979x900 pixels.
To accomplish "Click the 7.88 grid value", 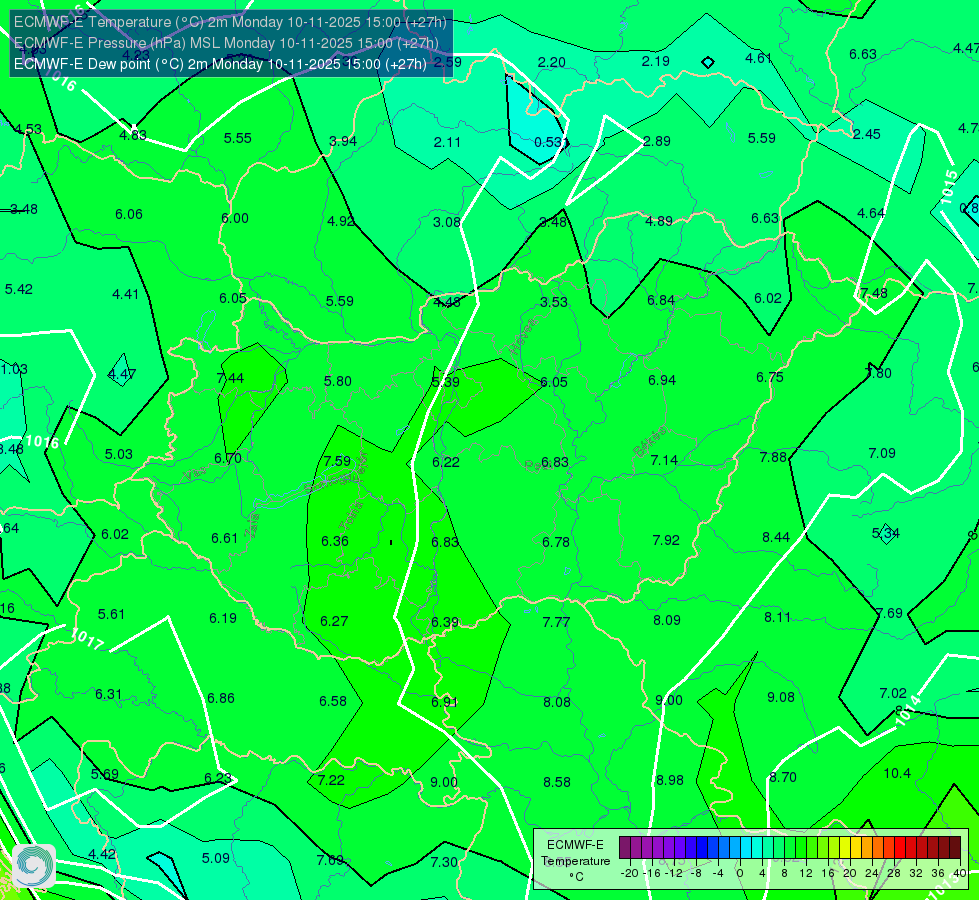I will (773, 457).
